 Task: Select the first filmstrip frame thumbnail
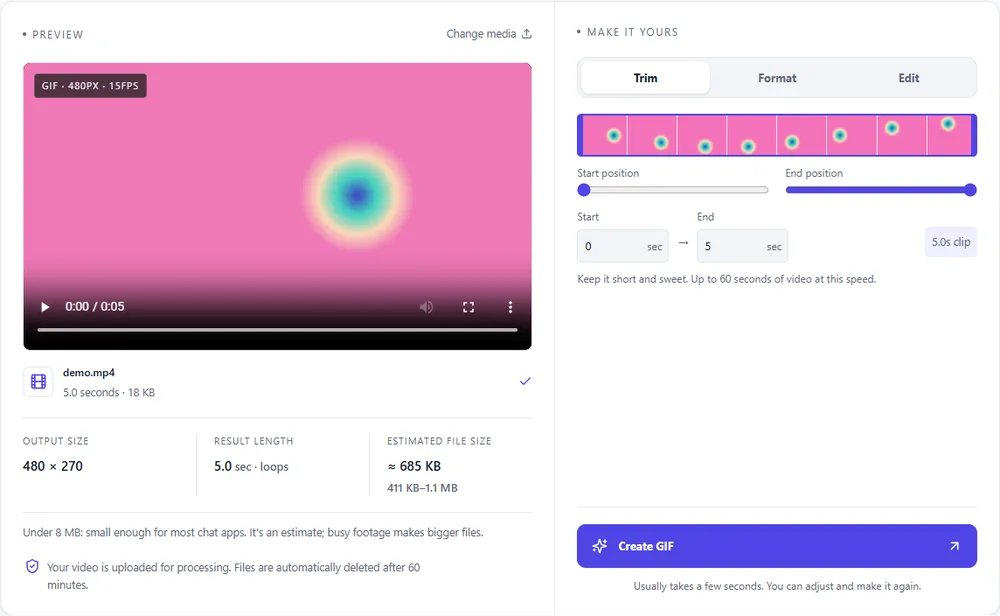pyautogui.click(x=605, y=135)
